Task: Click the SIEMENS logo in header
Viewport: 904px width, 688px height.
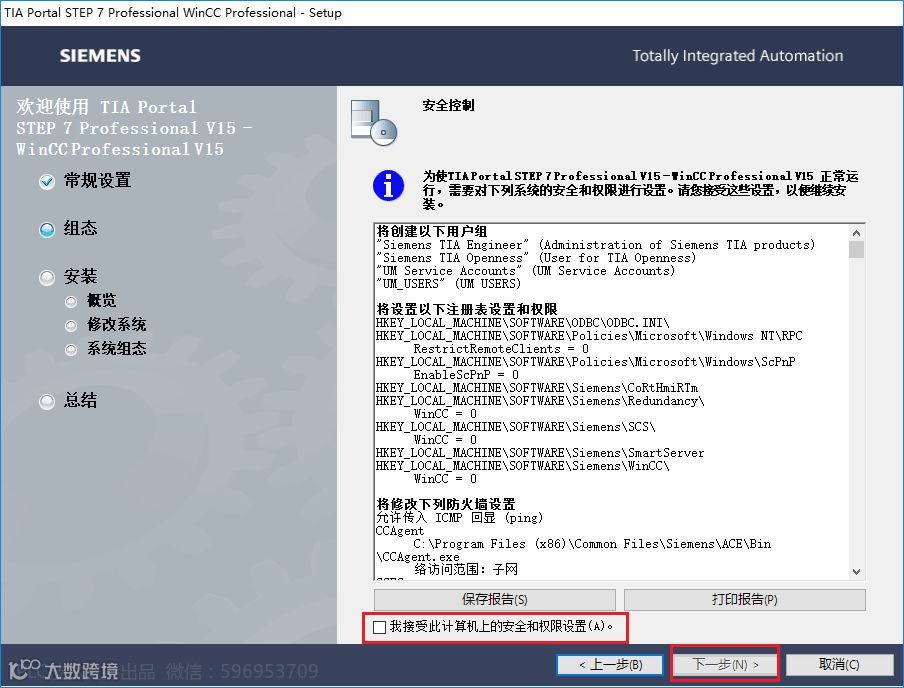Action: click(100, 55)
